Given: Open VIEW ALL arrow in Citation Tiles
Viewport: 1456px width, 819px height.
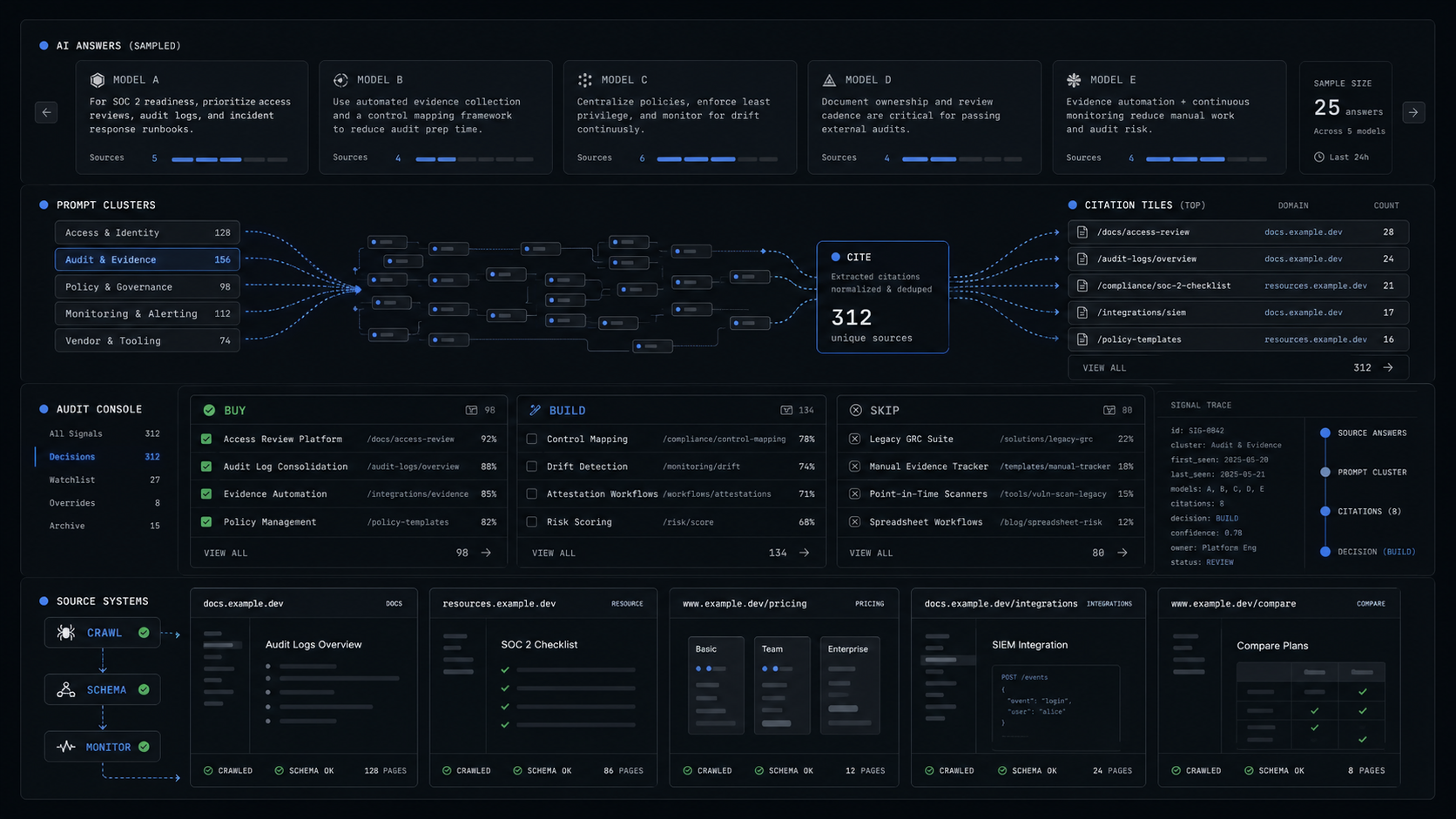Looking at the screenshot, I should (1388, 367).
